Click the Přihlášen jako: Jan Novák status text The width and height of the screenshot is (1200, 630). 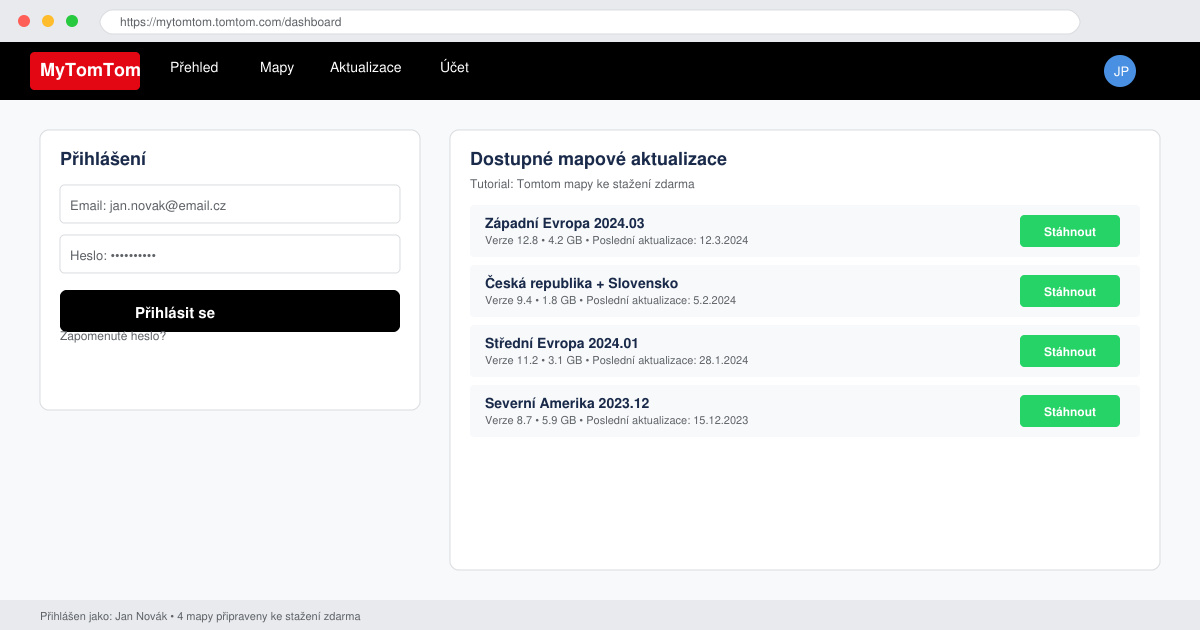[x=200, y=616]
